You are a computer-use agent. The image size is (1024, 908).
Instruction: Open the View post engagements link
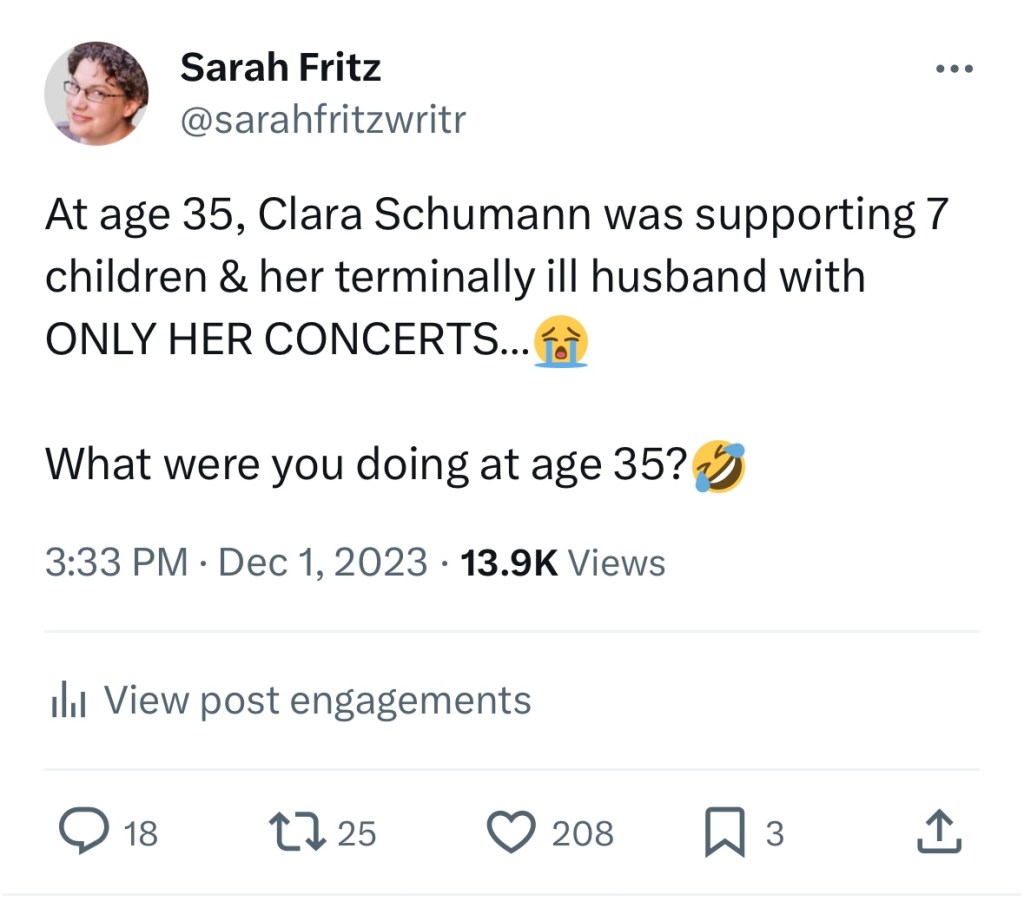pos(317,700)
